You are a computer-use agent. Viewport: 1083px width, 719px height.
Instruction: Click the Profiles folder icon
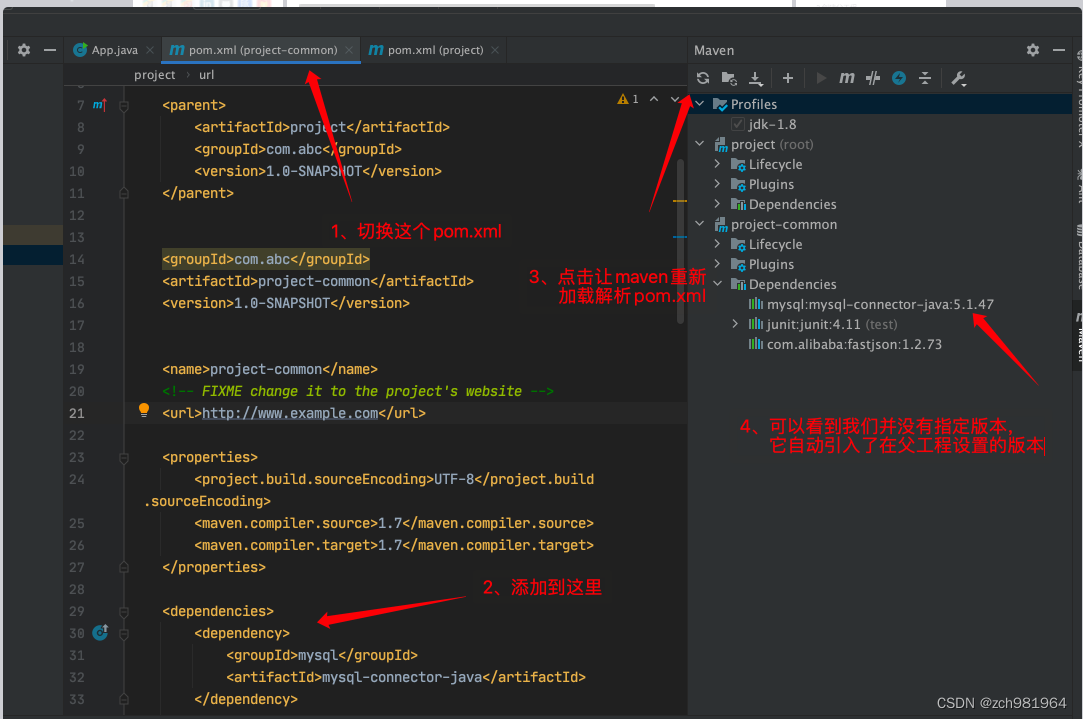pos(720,104)
